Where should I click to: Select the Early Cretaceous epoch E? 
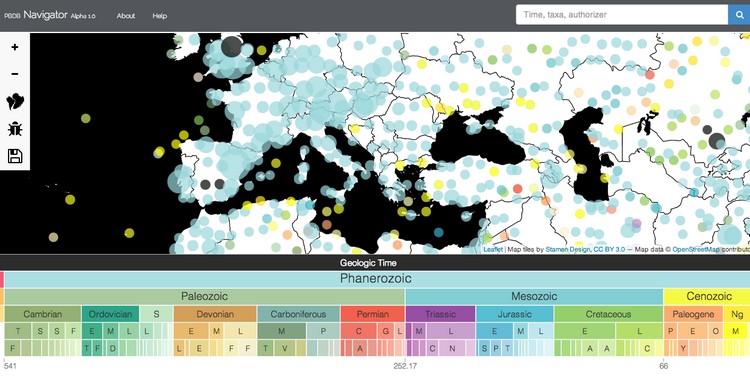coord(585,331)
